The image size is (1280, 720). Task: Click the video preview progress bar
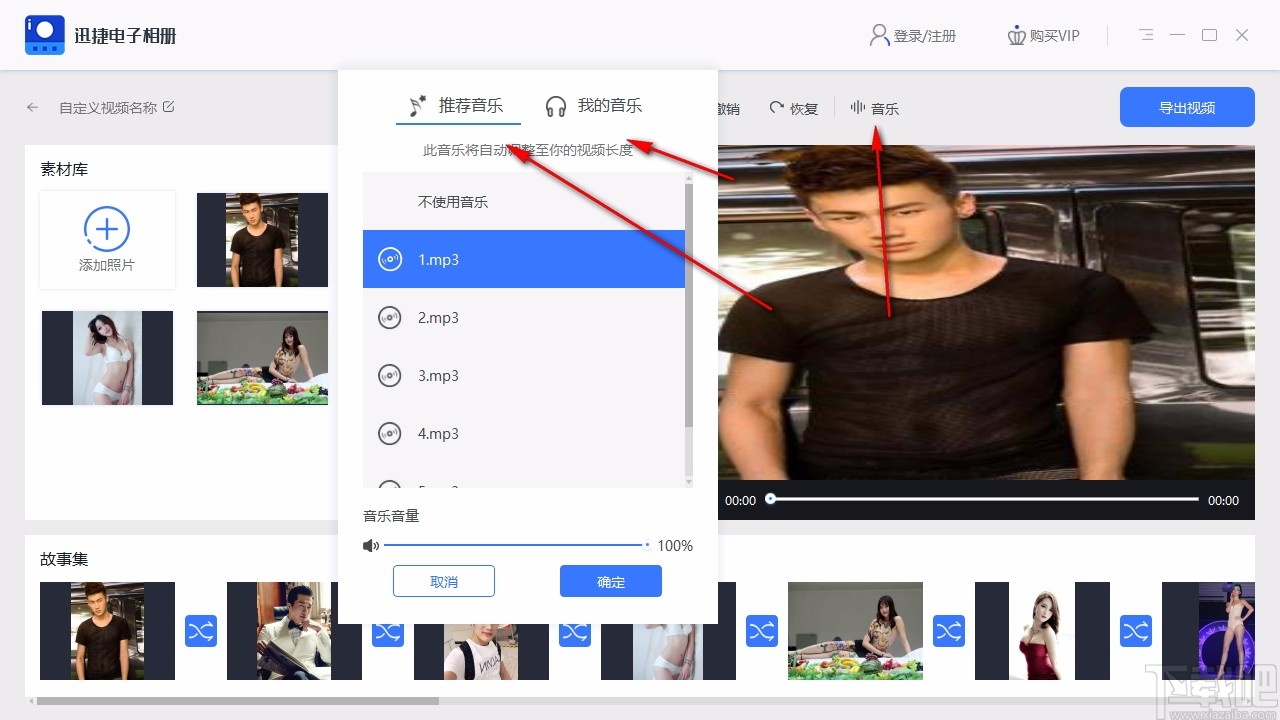pos(984,499)
